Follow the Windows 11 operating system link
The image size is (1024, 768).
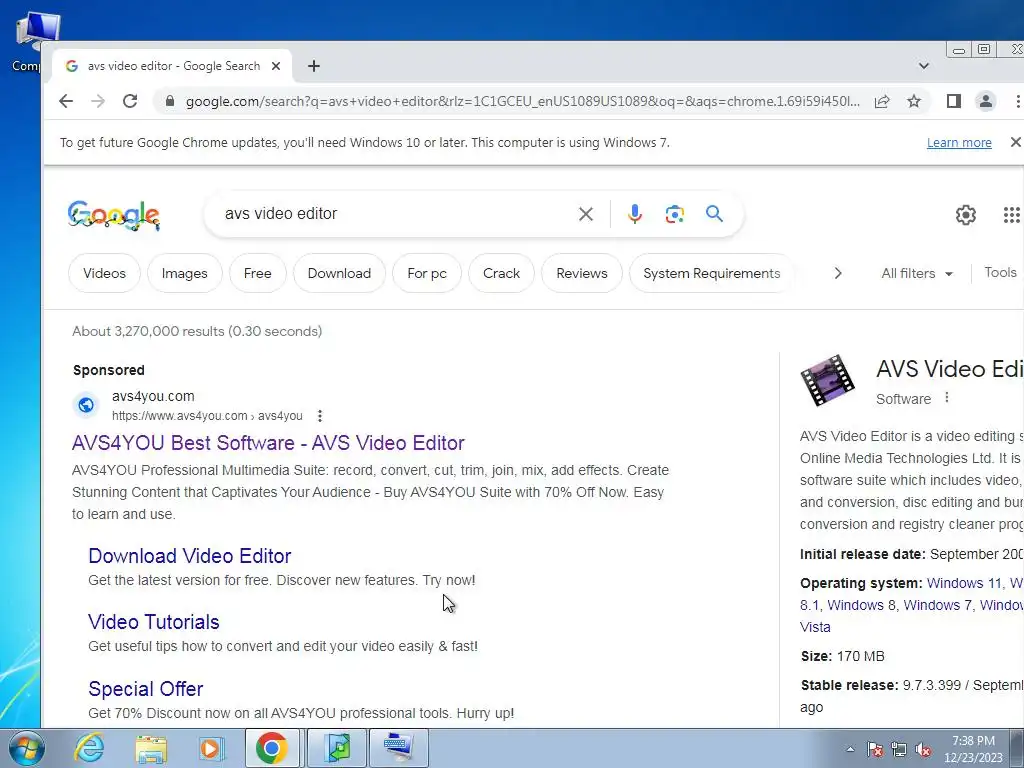point(964,583)
